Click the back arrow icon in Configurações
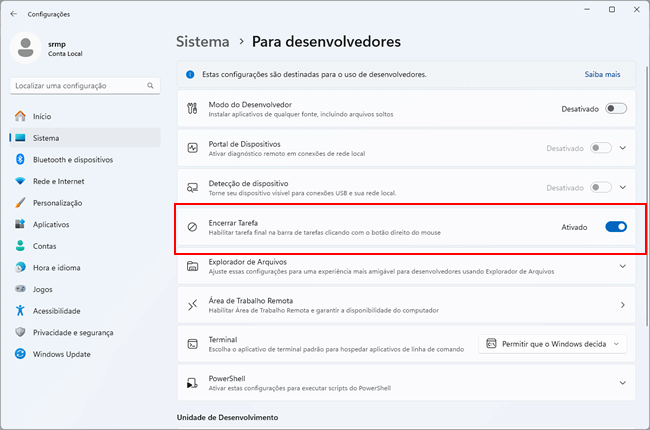This screenshot has height=430, width=650. [14, 14]
